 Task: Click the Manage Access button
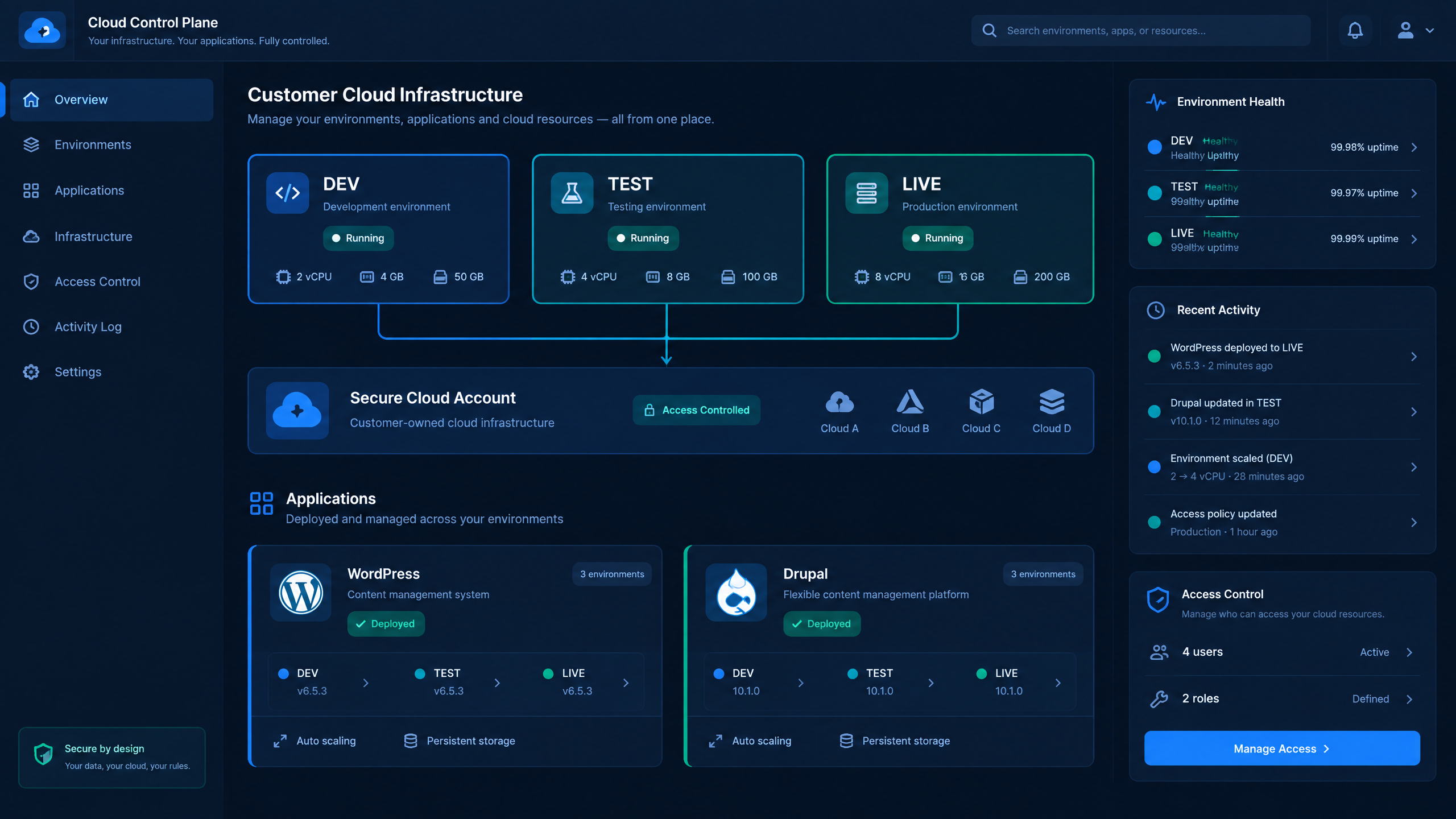[1282, 748]
